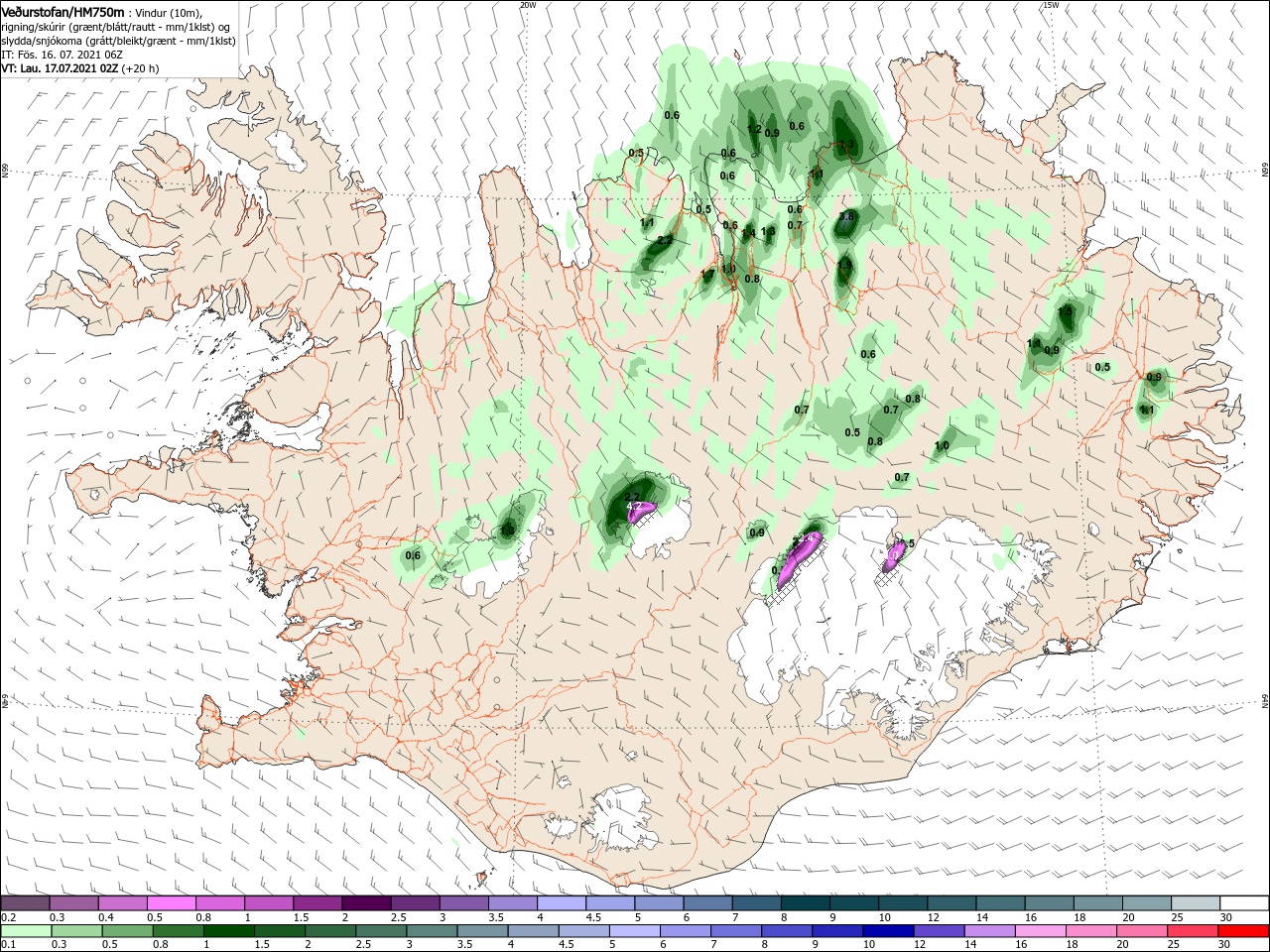Click the bright pink 0.5–0.8 swatch in upper legend row
Viewport: 1270px width, 952px height.
coord(172,903)
